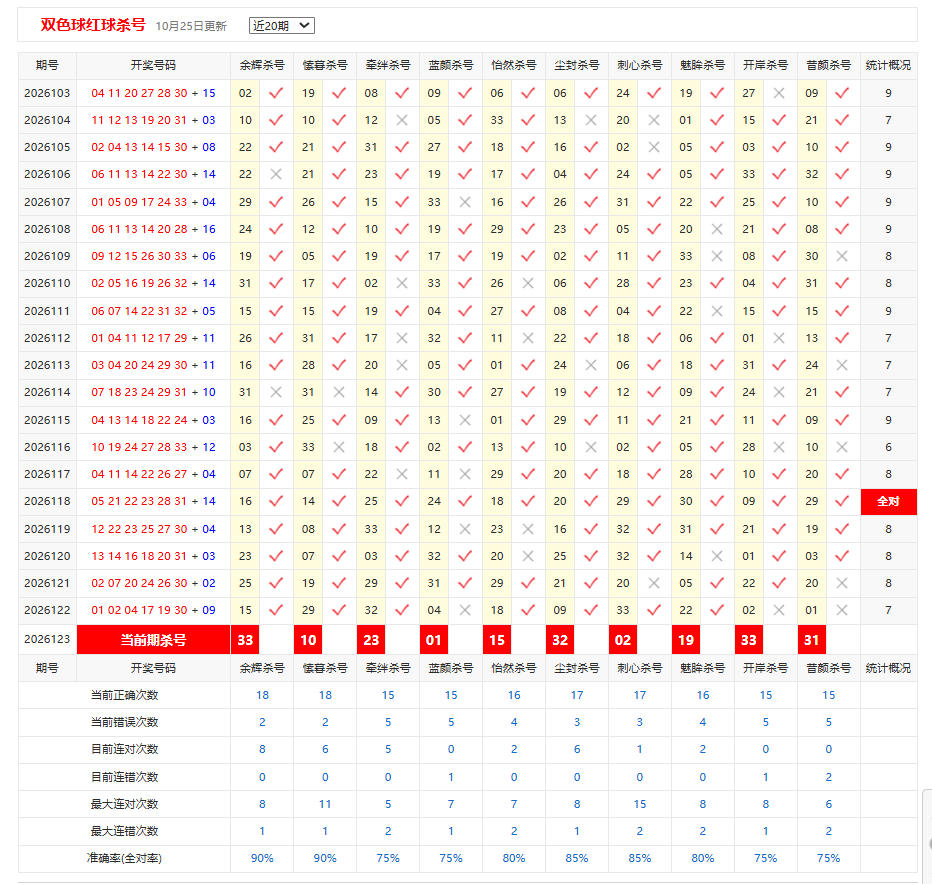The image size is (932, 884).
Task: Click the 10月25日更新 update date text
Action: (191, 26)
